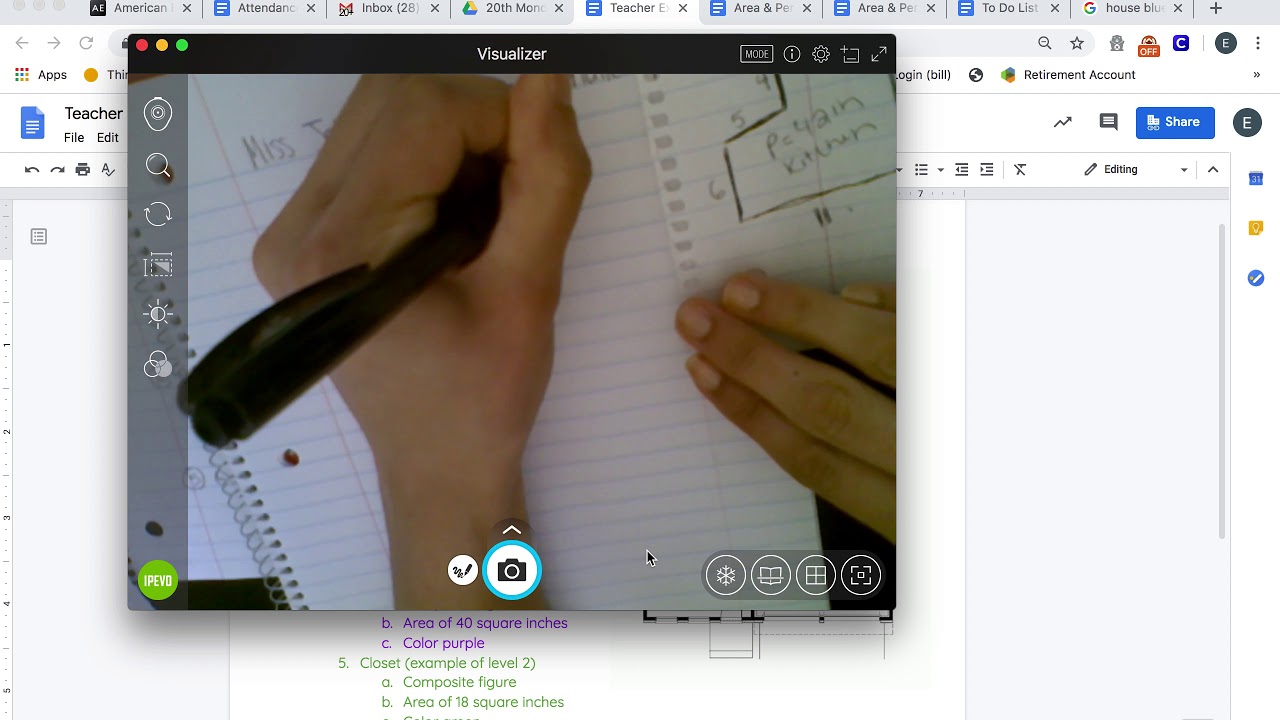Click the zoom-out magnifier icon in the address bar
The image size is (1280, 720).
click(1045, 43)
